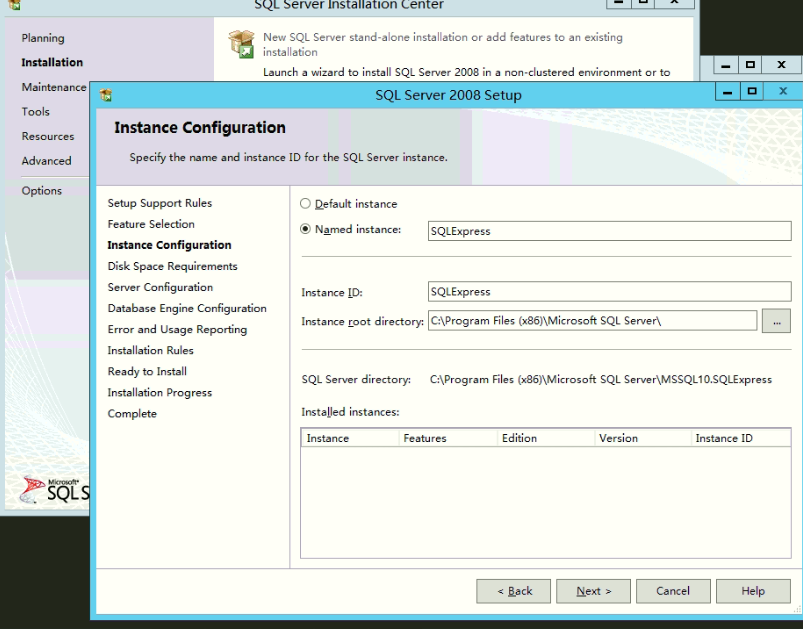Viewport: 803px width, 629px height.
Task: Click the Installation Rules step
Action: click(151, 350)
